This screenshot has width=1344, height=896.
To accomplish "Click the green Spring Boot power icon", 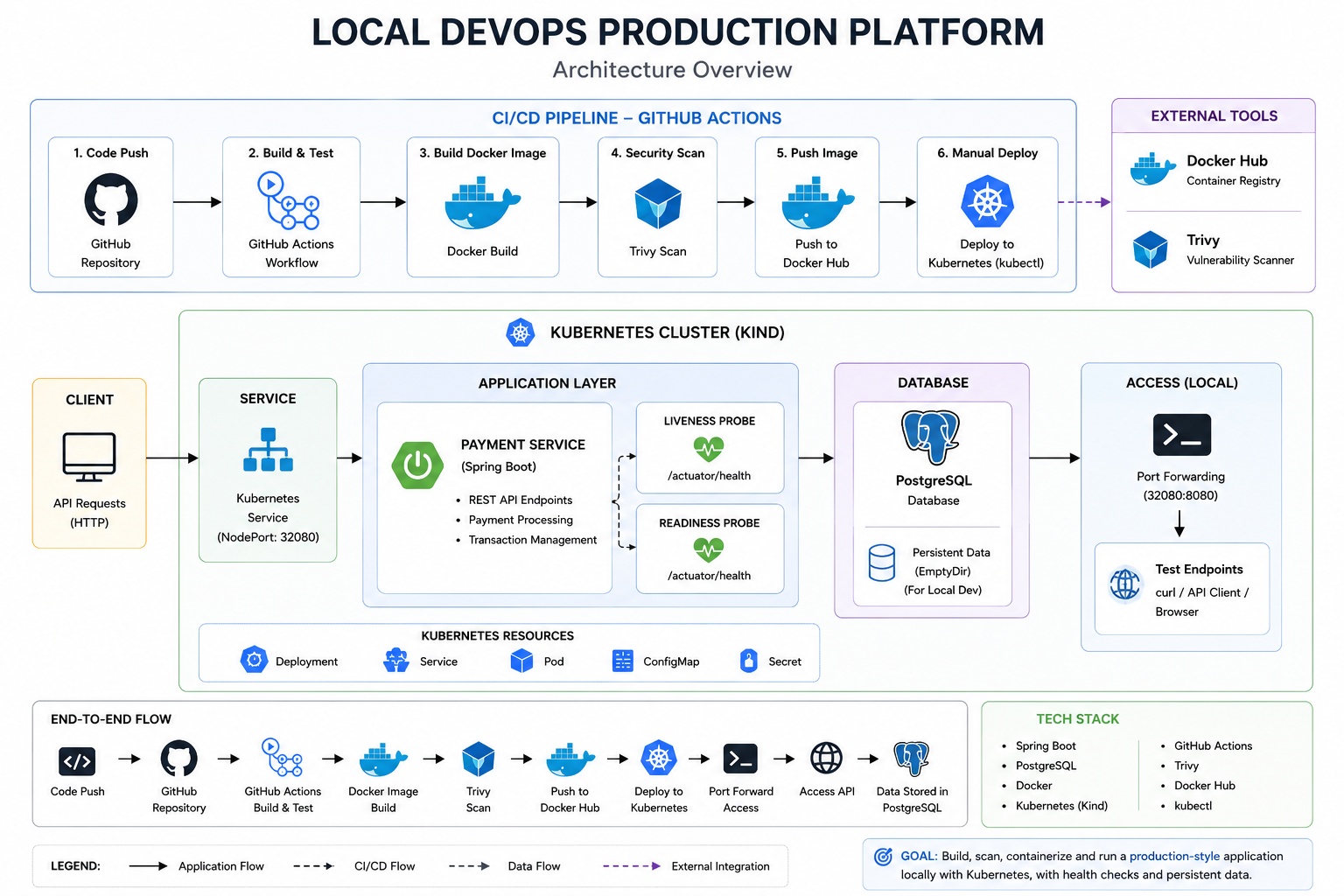I will [x=417, y=465].
